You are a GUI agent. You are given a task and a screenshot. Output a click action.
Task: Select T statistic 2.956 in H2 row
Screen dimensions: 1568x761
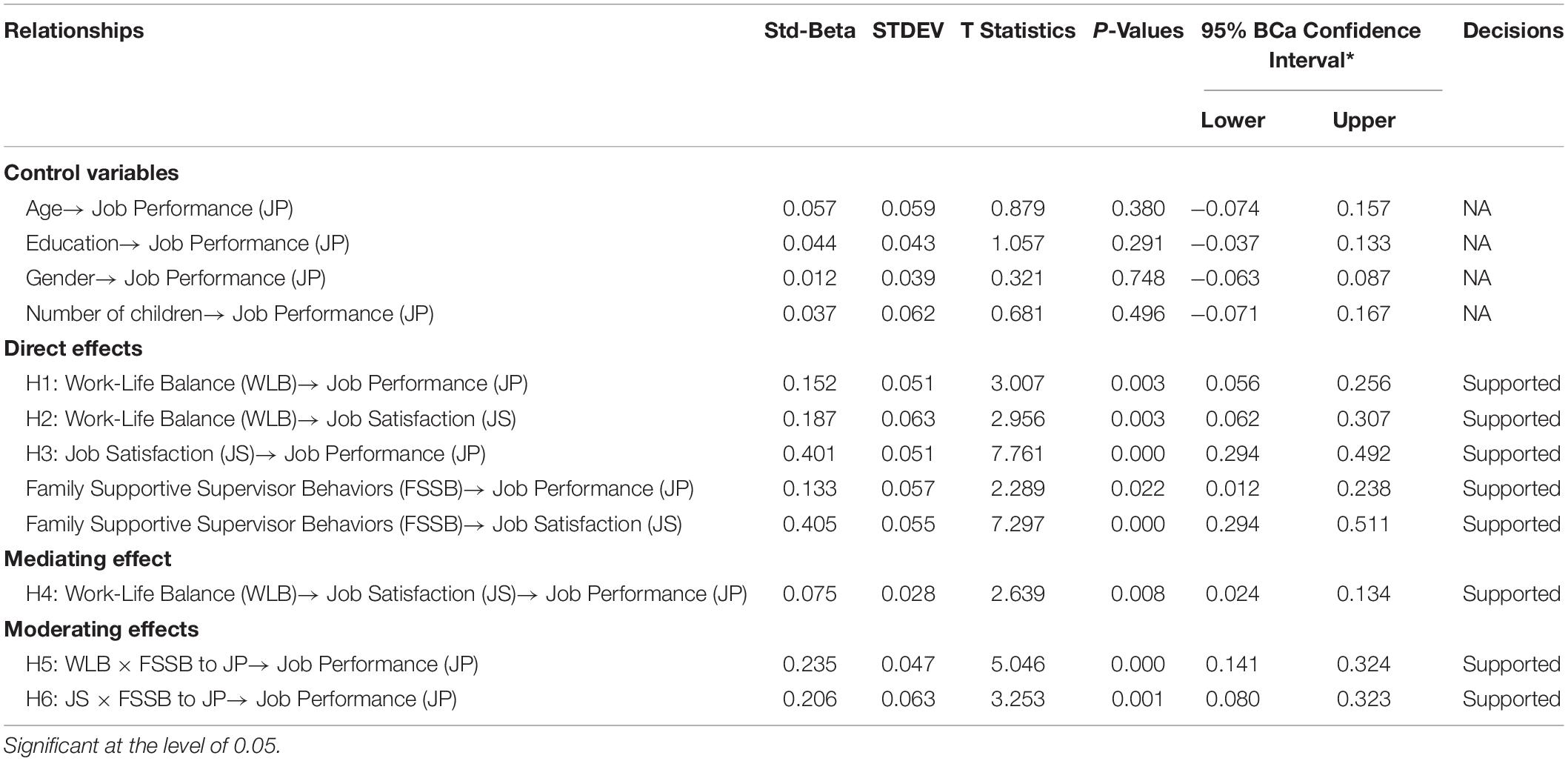[1018, 419]
